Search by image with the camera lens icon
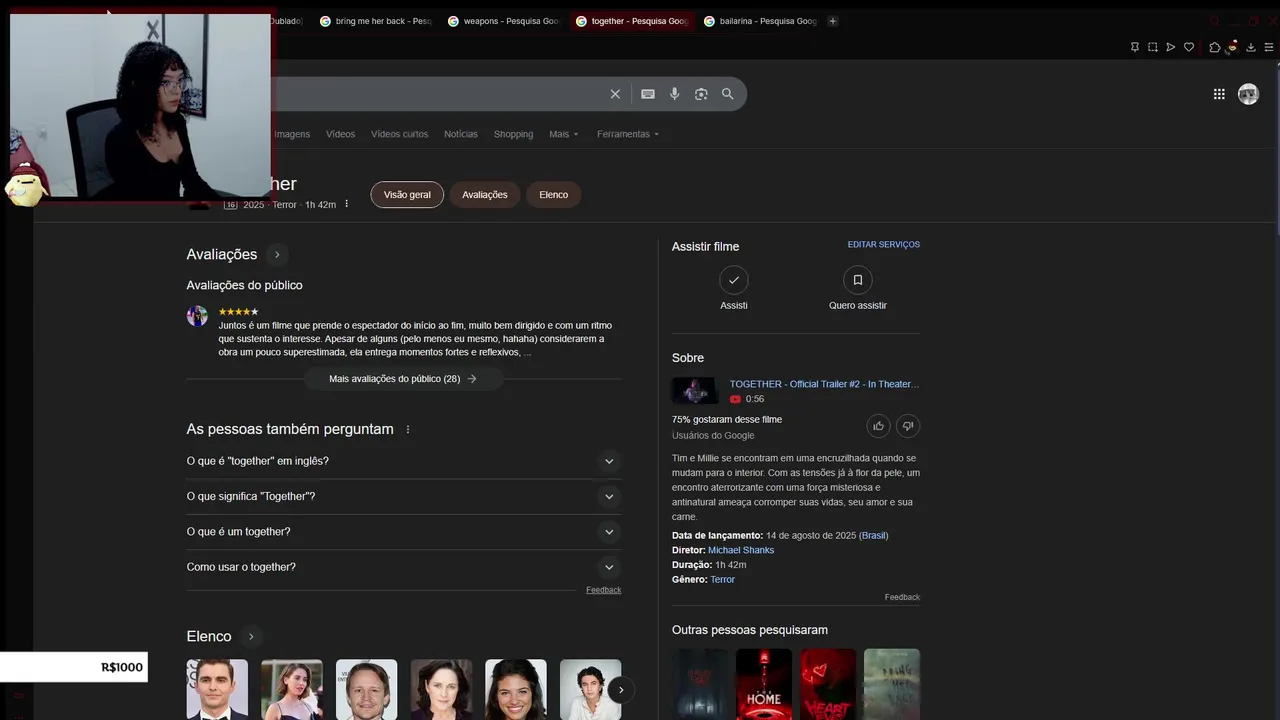Image resolution: width=1280 pixels, height=720 pixels. click(701, 94)
